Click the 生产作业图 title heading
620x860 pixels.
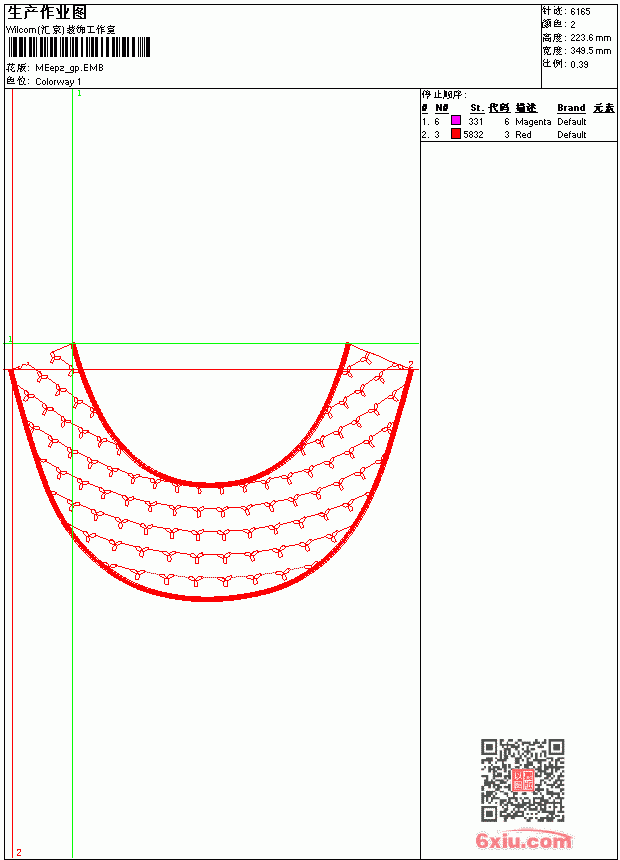point(47,13)
